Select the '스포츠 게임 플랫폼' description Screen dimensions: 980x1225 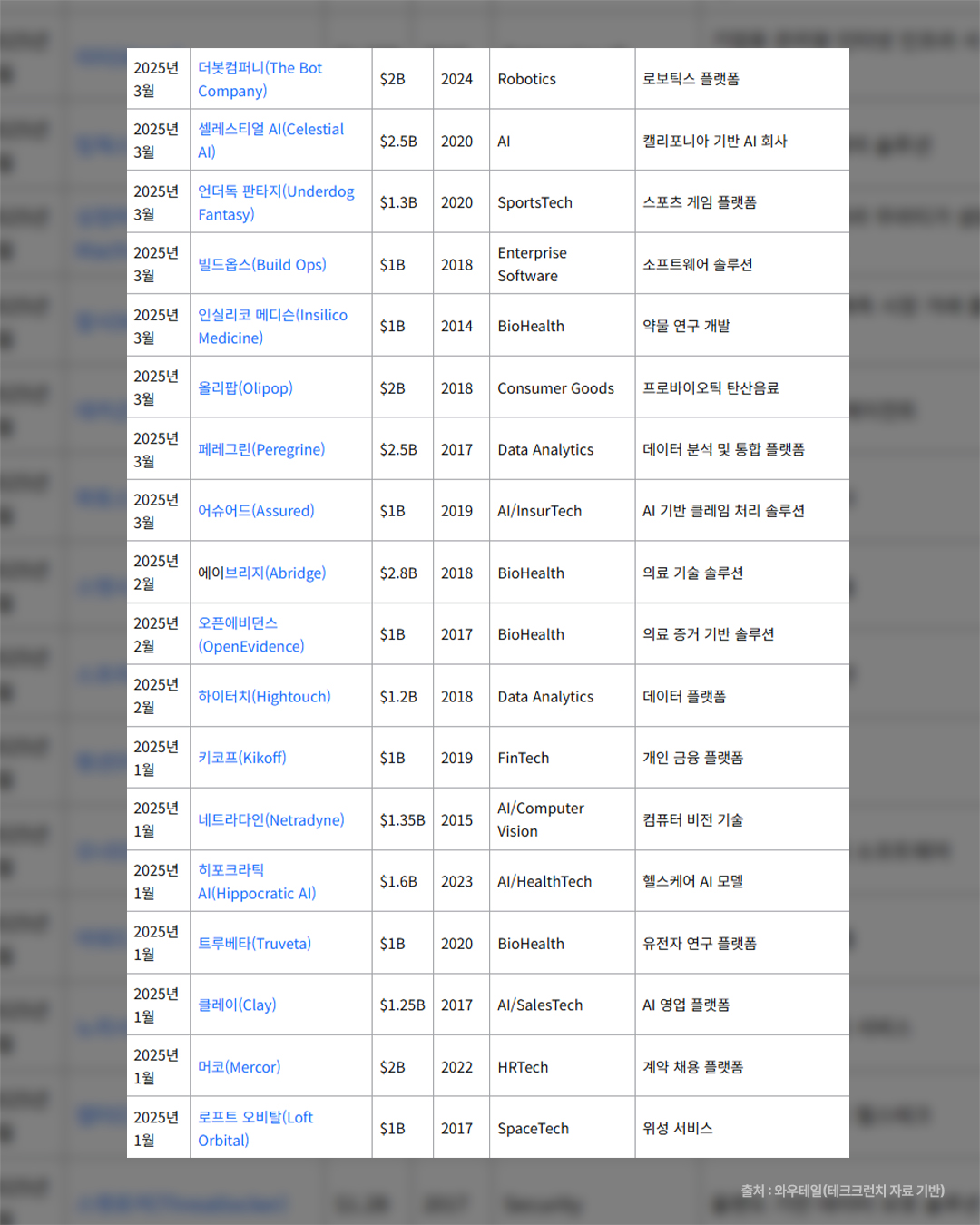(700, 203)
